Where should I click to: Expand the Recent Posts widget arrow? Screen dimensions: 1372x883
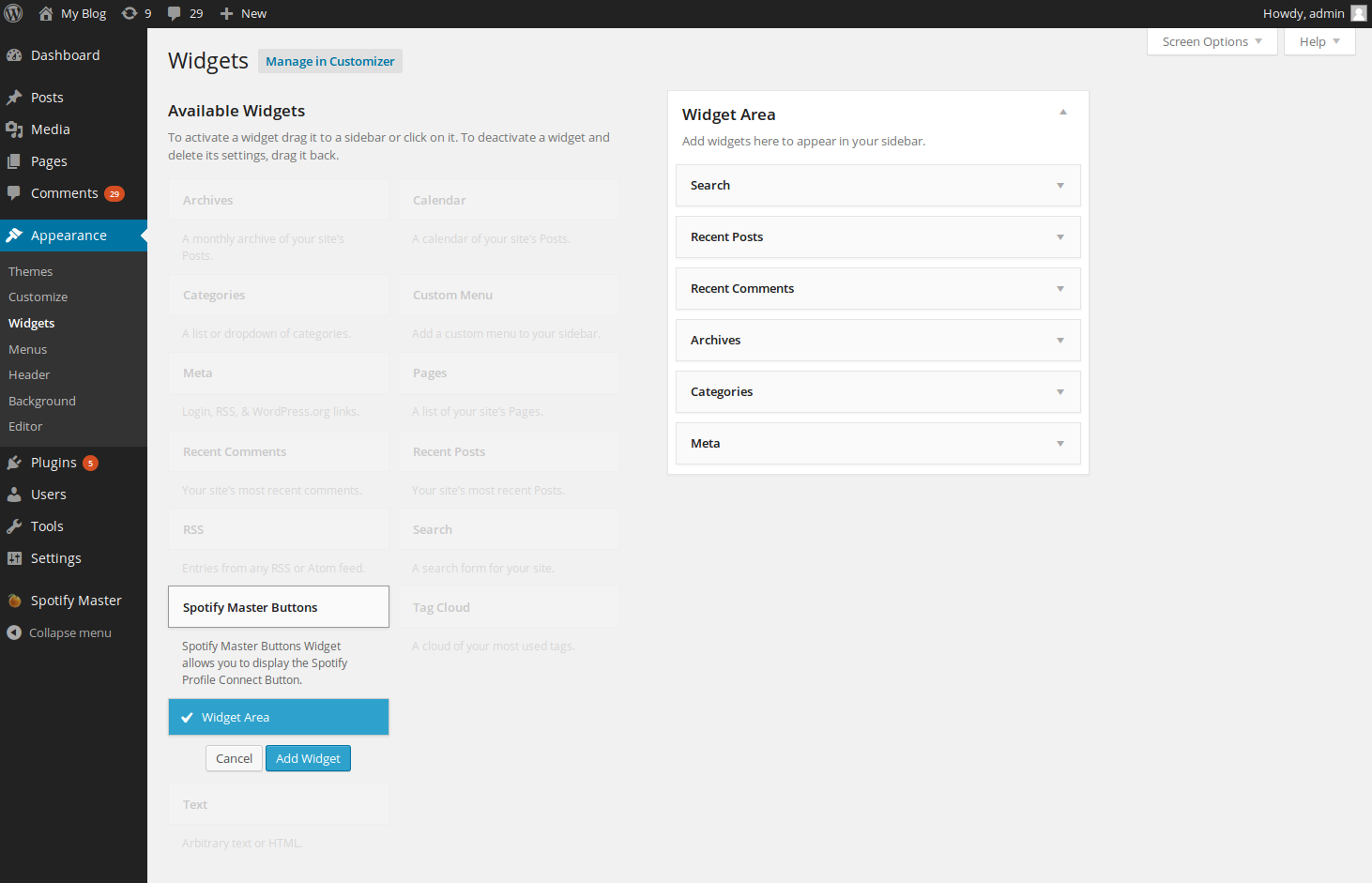1060,237
